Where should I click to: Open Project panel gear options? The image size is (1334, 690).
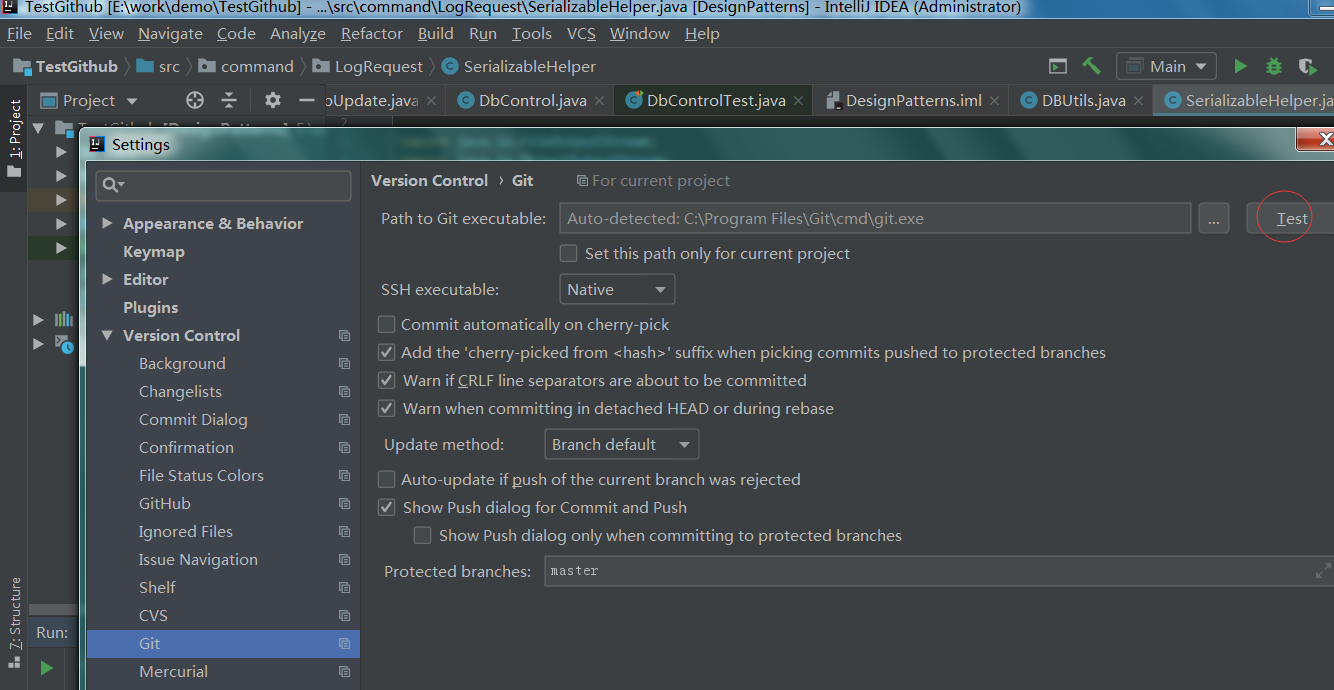273,100
